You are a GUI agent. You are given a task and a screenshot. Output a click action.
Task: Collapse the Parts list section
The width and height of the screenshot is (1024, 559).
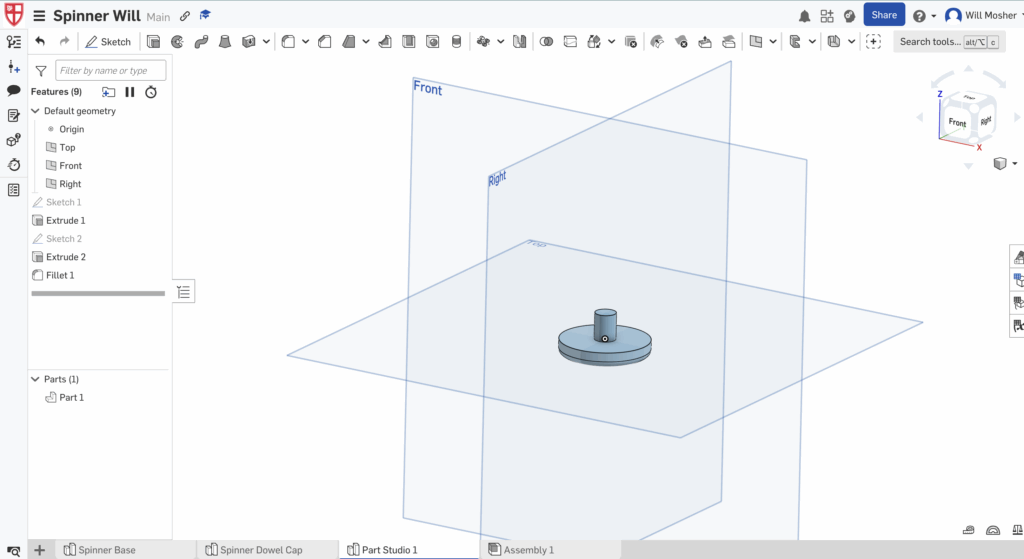point(36,379)
